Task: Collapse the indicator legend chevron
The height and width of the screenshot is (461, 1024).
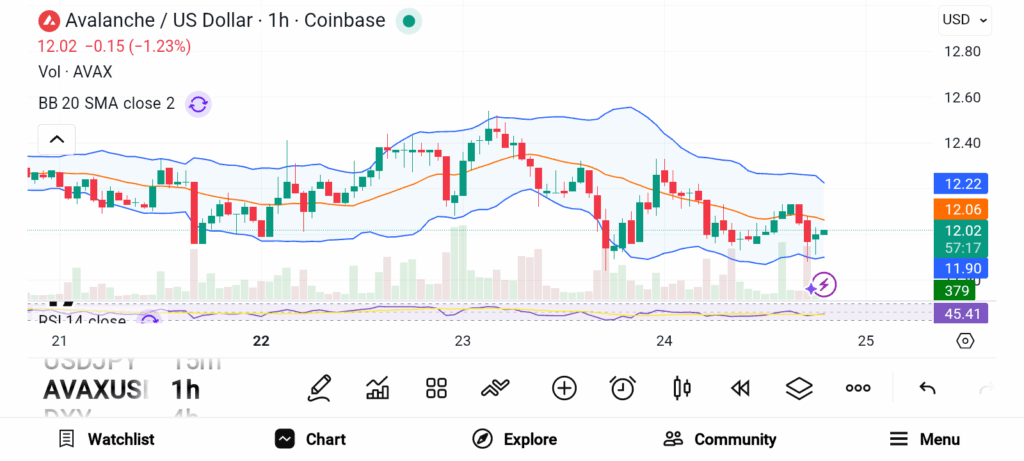Action: pos(57,140)
